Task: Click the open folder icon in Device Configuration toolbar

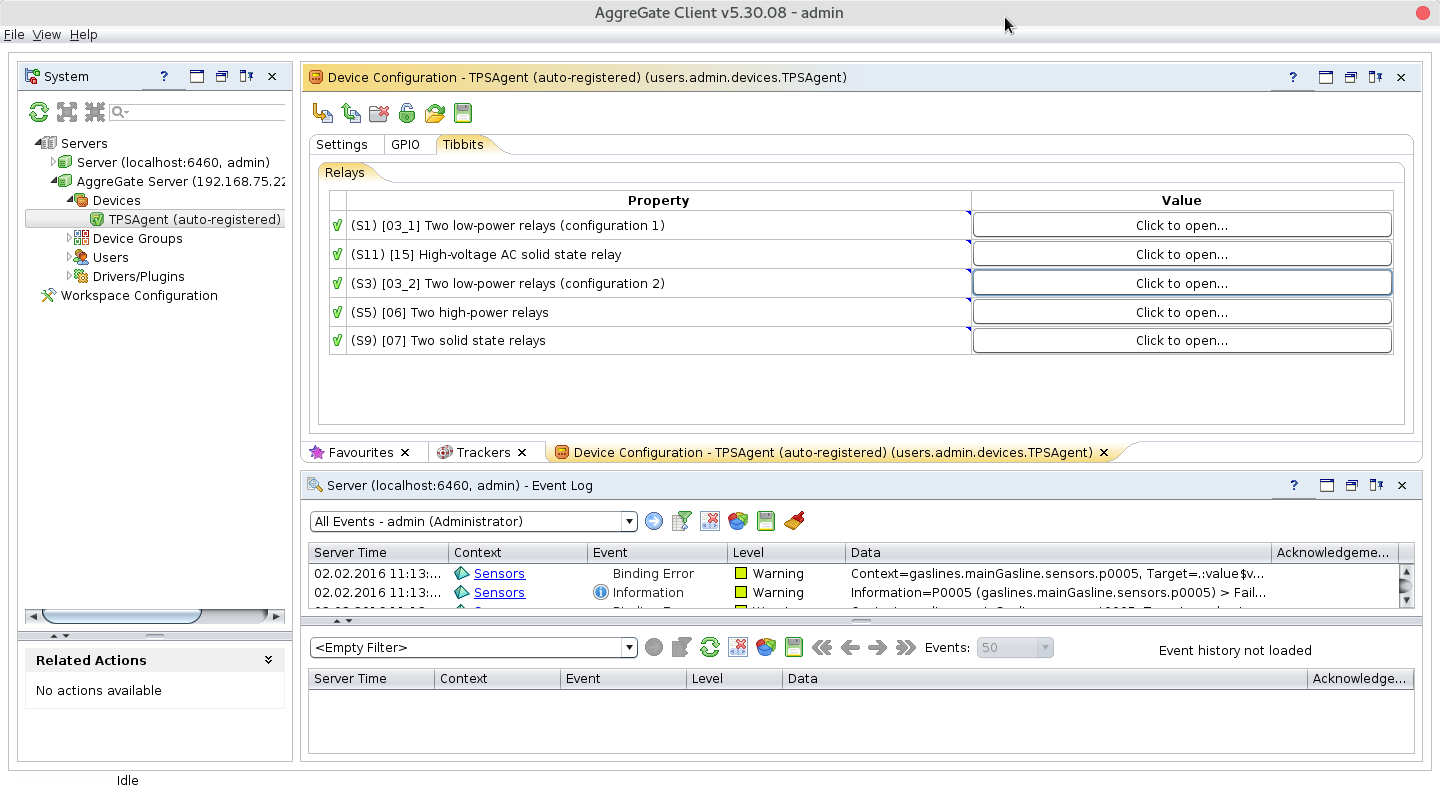Action: click(435, 113)
